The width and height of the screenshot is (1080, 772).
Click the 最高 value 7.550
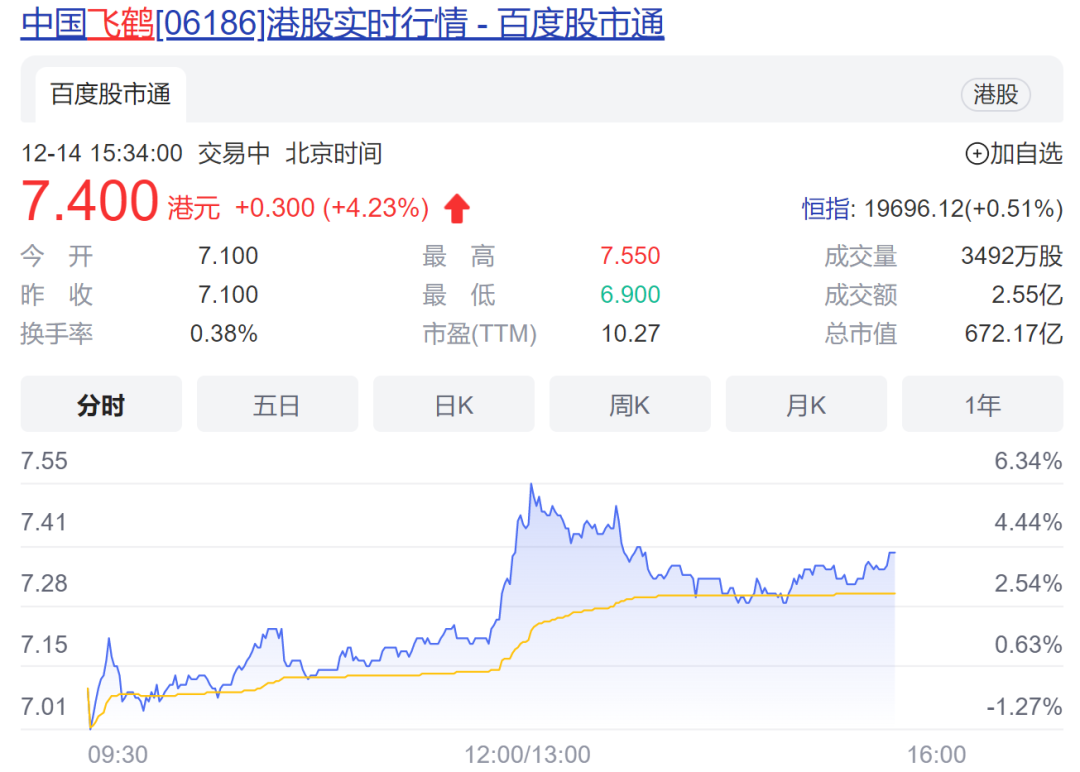click(x=630, y=255)
